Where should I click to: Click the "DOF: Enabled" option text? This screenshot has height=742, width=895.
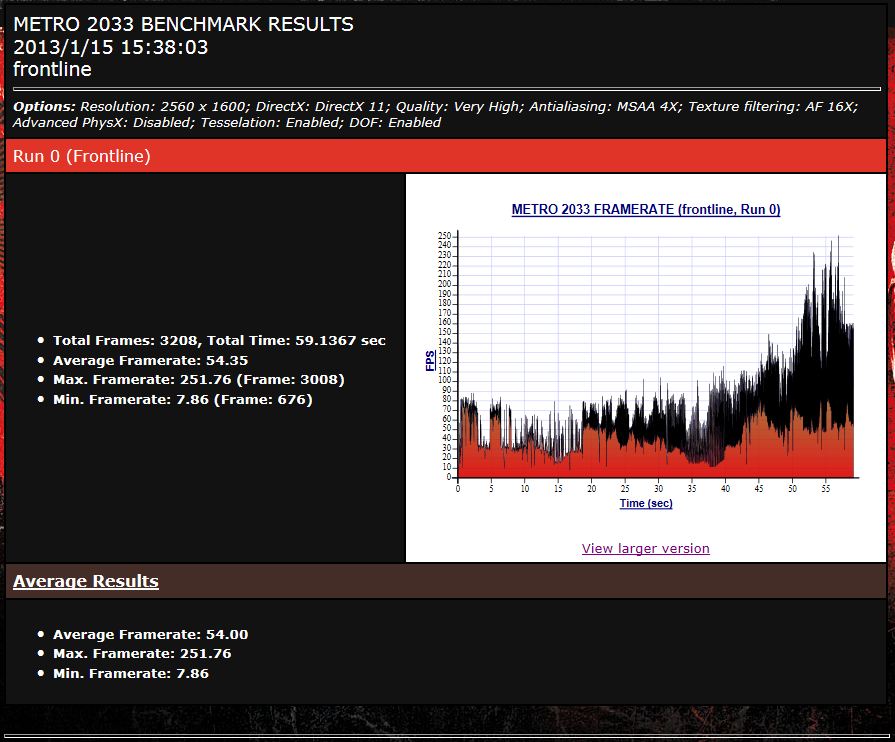pyautogui.click(x=395, y=123)
